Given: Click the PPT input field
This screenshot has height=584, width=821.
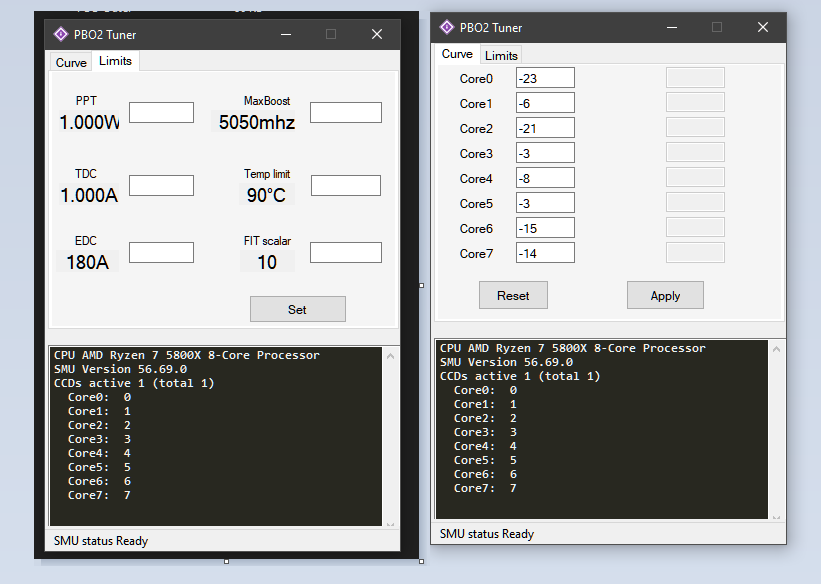Looking at the screenshot, I should coord(161,113).
